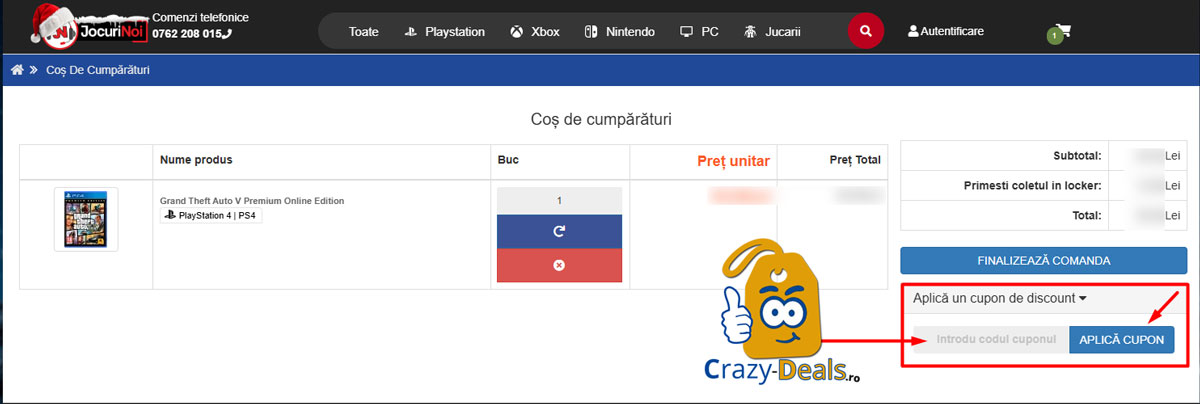
Task: Click the Coș de cumpărături page heading
Action: pos(601,119)
